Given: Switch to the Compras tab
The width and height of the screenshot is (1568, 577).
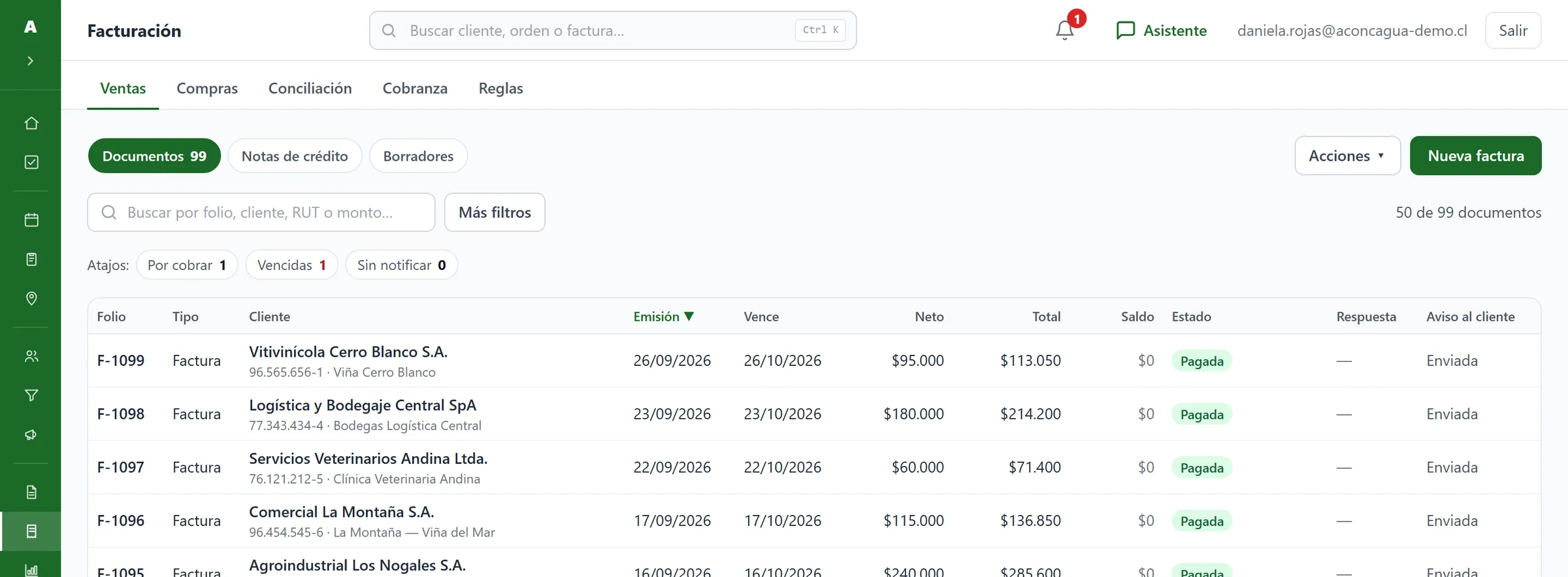Looking at the screenshot, I should 207,88.
